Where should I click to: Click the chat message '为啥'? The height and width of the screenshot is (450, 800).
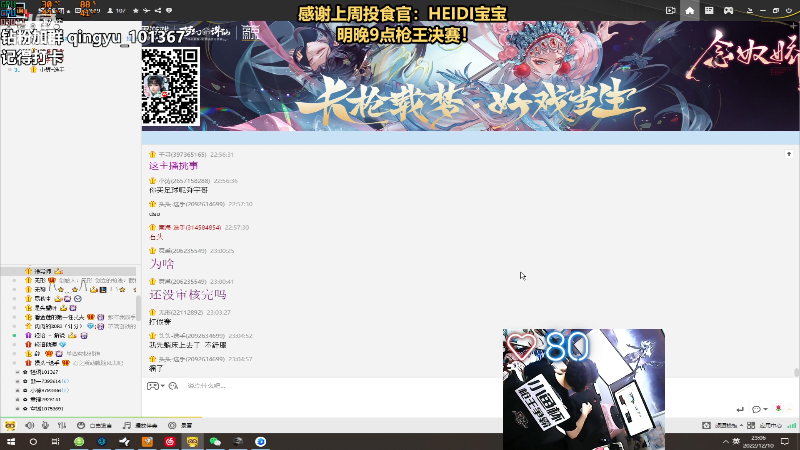[x=162, y=264]
